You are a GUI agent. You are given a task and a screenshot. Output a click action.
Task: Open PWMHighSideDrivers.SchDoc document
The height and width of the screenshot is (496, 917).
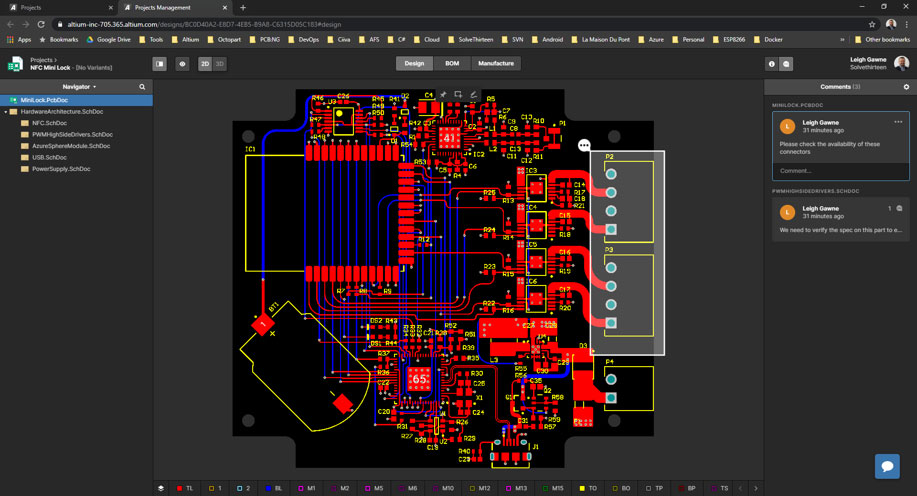coord(72,135)
